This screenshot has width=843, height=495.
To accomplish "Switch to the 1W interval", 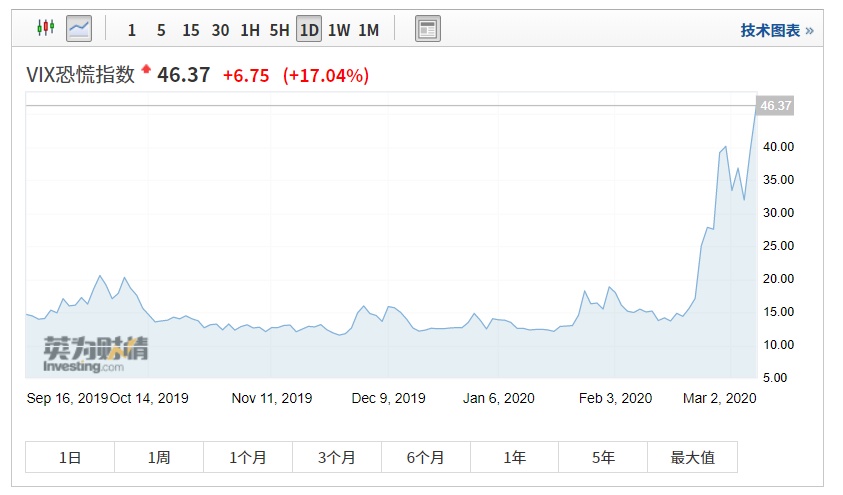I will tap(339, 30).
